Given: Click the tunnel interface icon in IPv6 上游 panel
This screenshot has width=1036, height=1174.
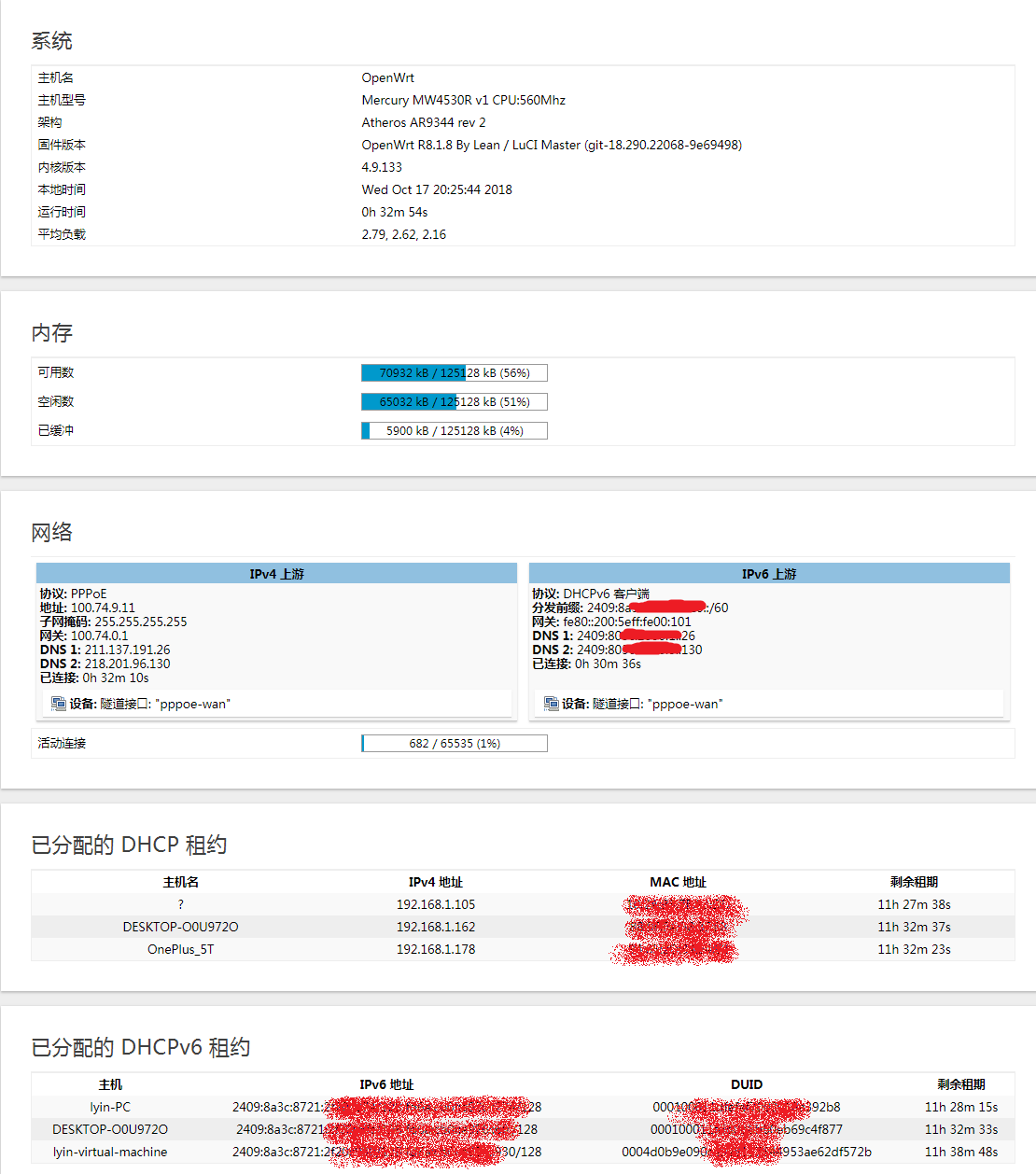Looking at the screenshot, I should [551, 704].
